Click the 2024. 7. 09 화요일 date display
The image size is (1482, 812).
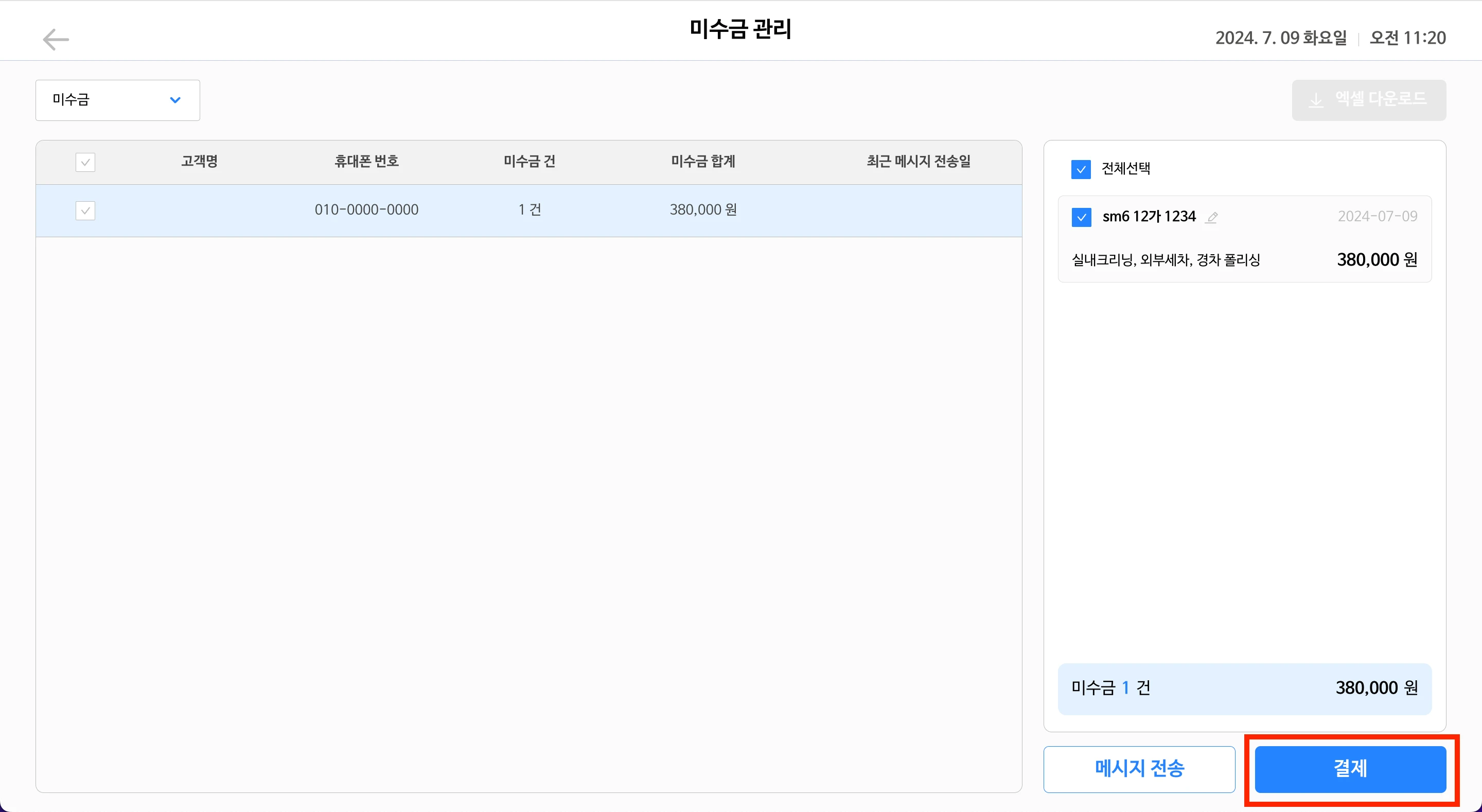click(1281, 38)
